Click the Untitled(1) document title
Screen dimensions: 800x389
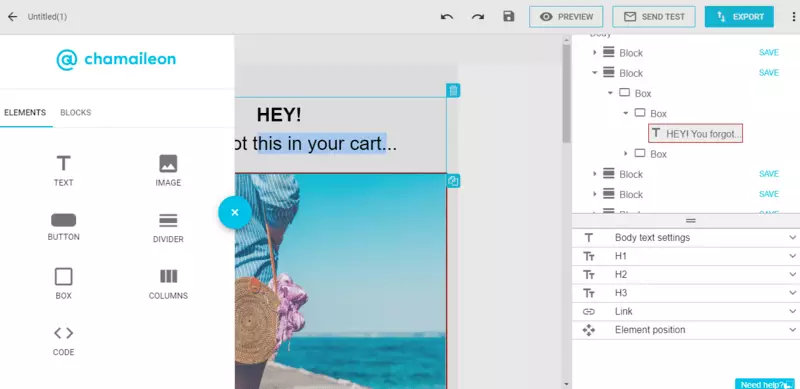coord(47,17)
